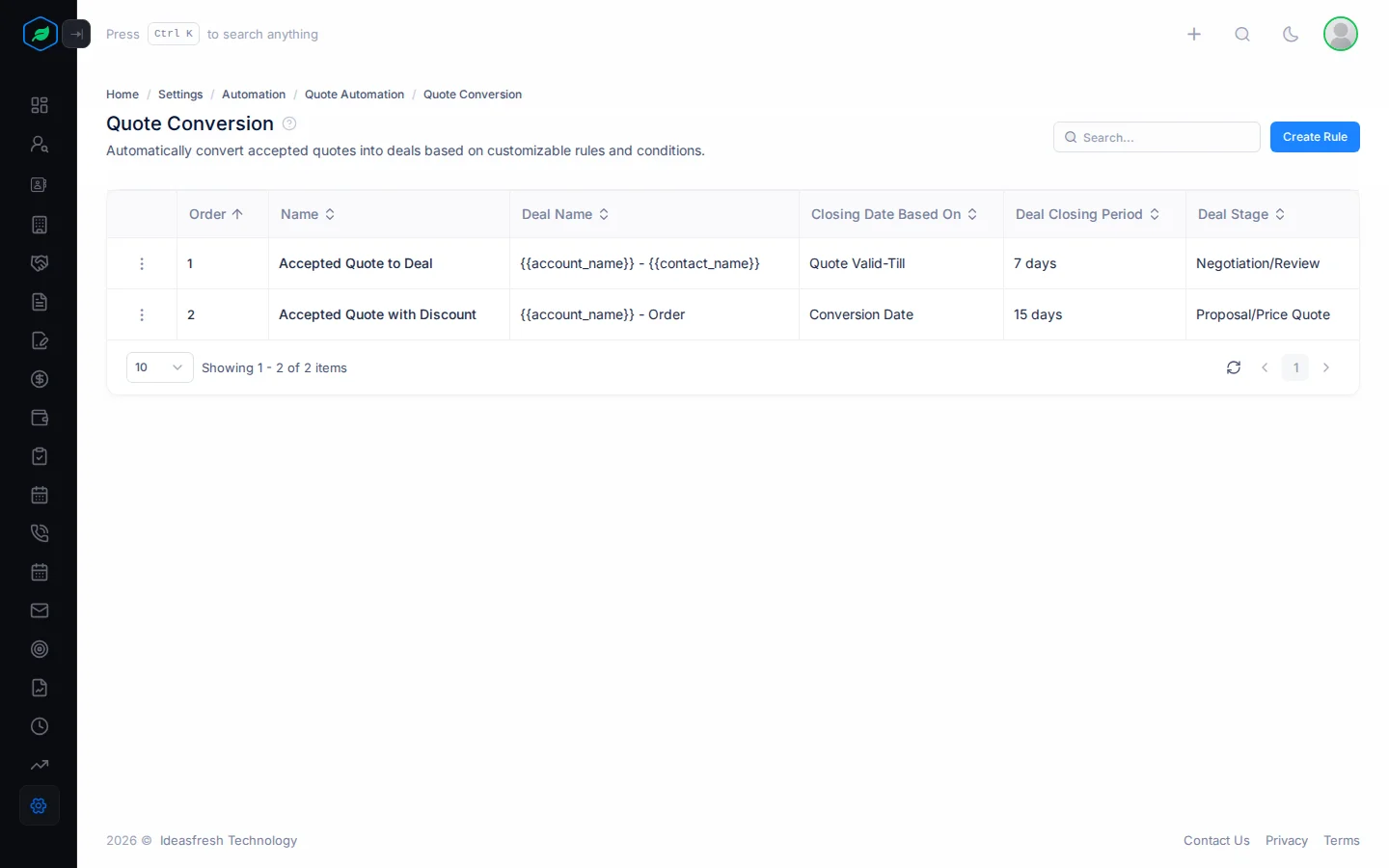The width and height of the screenshot is (1389, 868).
Task: Open the page size dropdown showing 10
Action: [160, 367]
